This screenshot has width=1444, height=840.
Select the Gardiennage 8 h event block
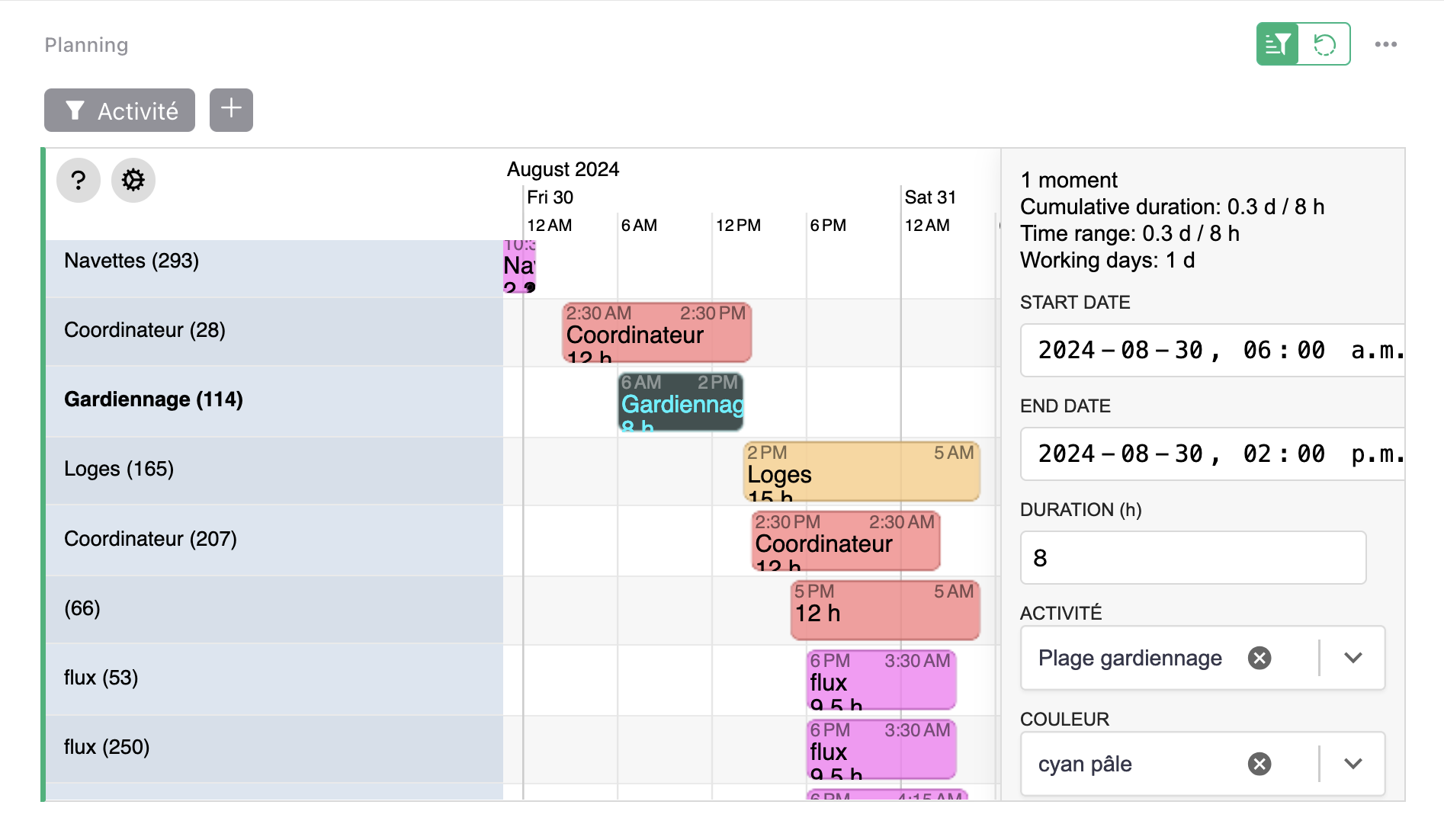pos(680,402)
